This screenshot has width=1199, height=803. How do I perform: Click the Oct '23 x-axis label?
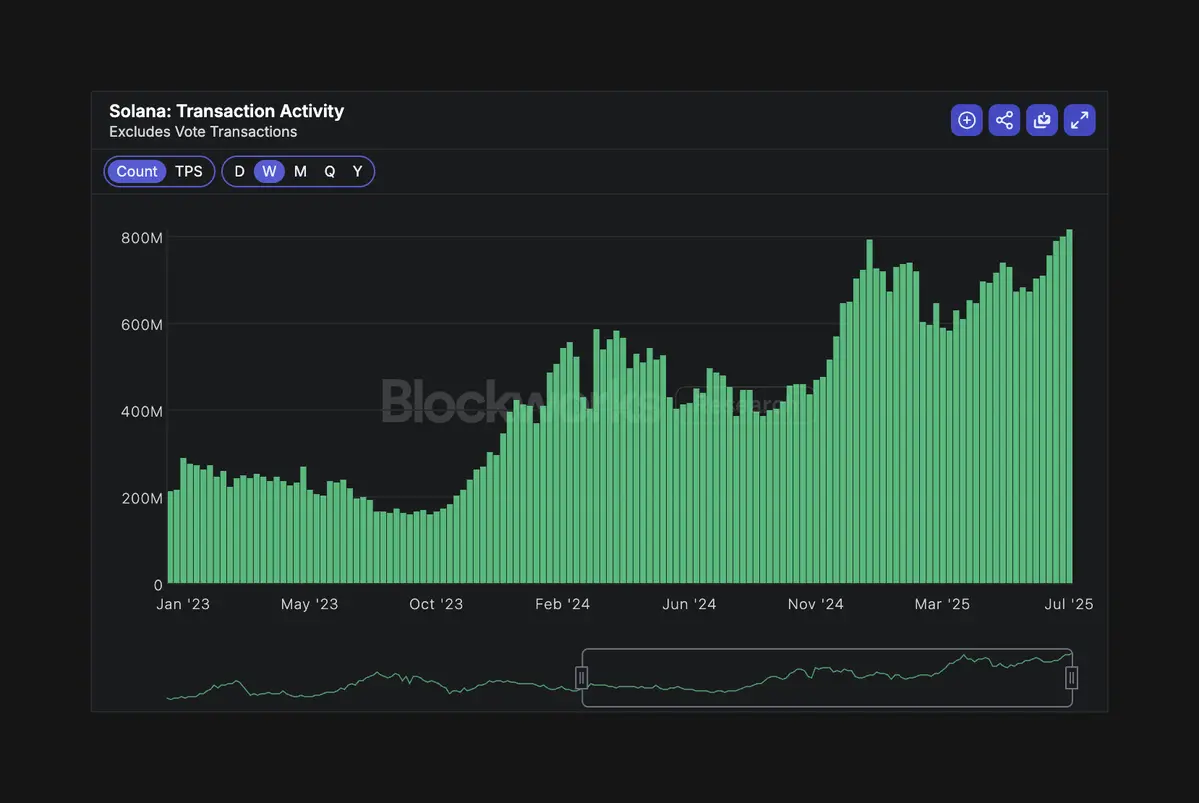(x=436, y=604)
